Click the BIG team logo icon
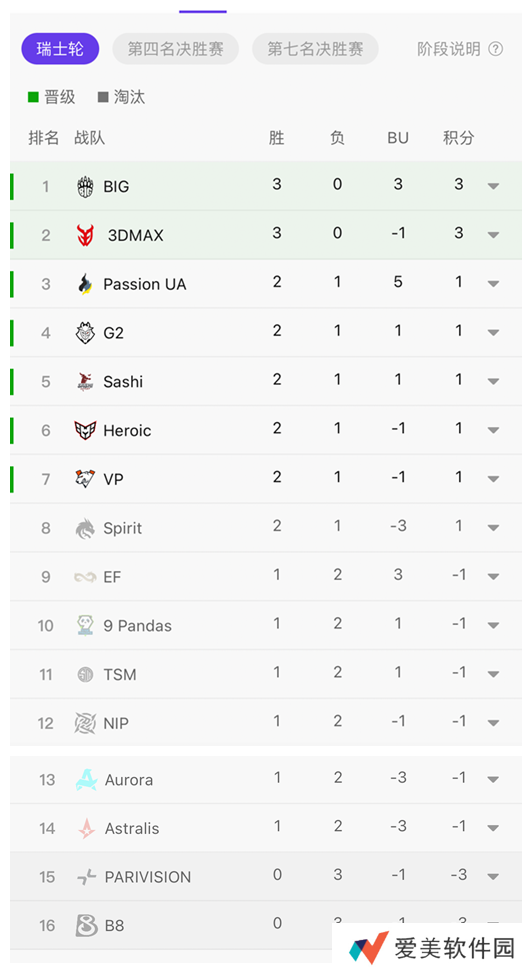 click(85, 186)
